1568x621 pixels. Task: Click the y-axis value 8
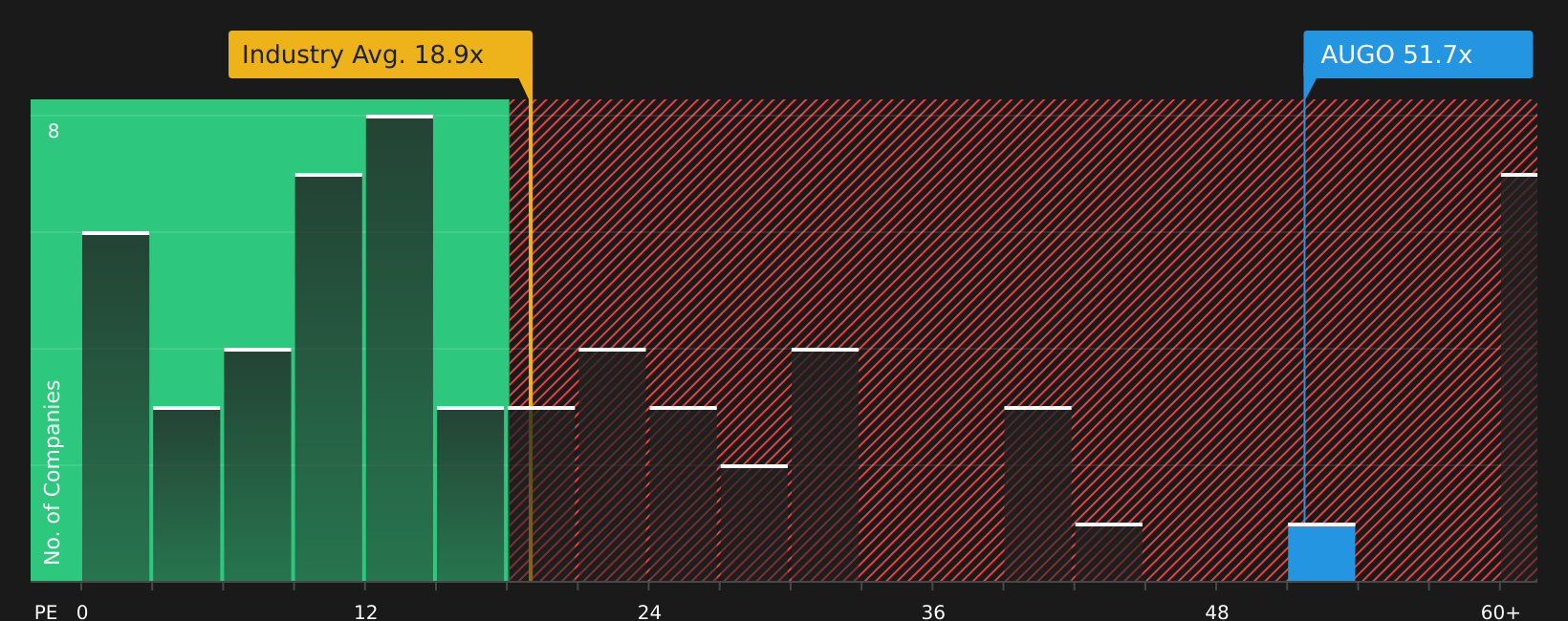pos(54,132)
